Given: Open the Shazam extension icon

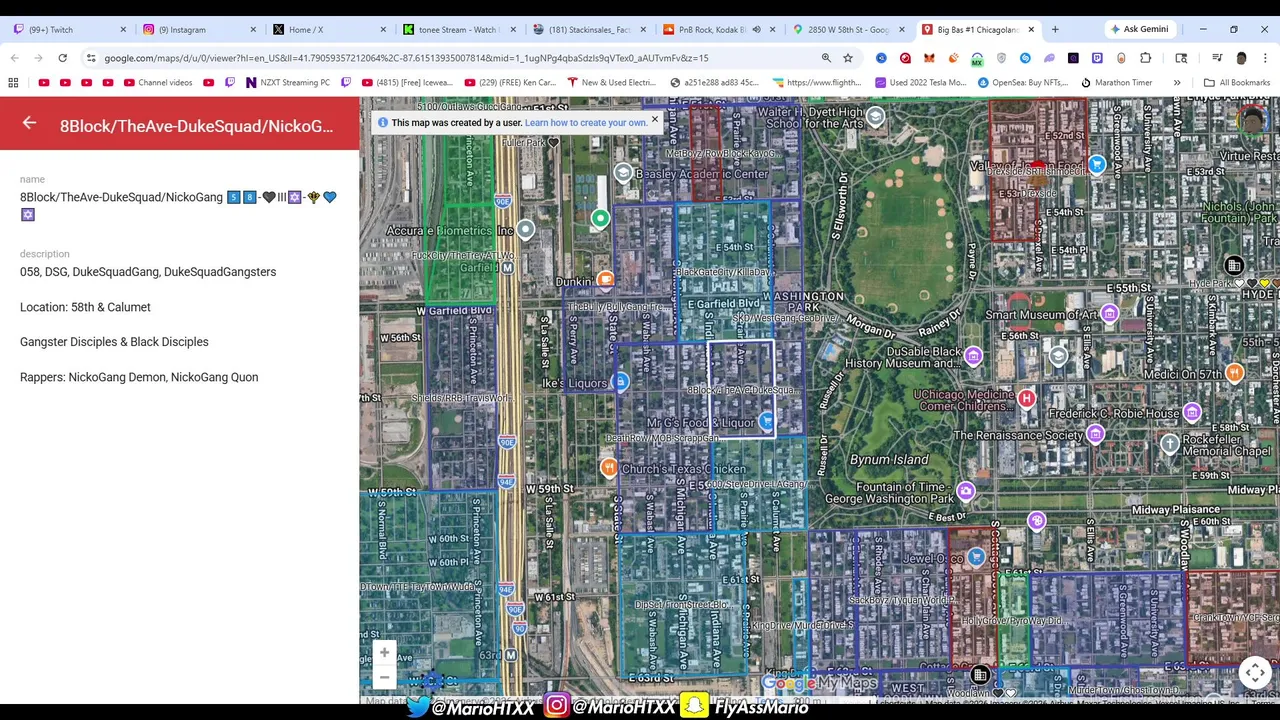Looking at the screenshot, I should (x=1025, y=58).
